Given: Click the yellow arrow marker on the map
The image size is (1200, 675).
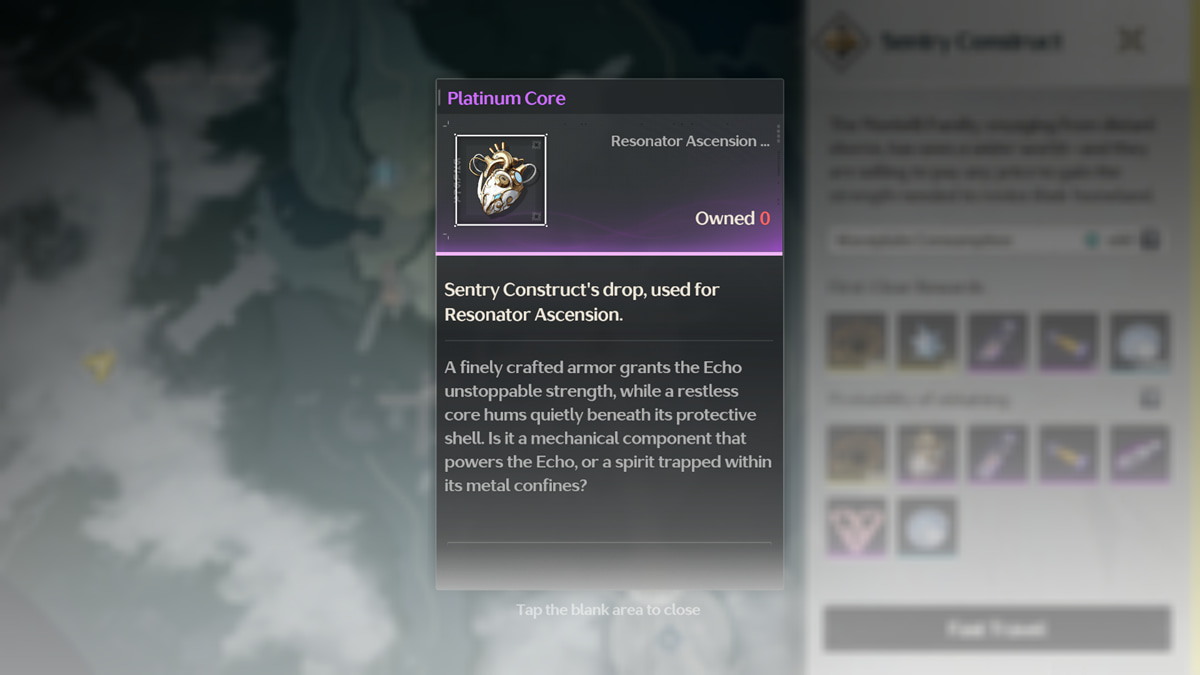Looking at the screenshot, I should 99,366.
